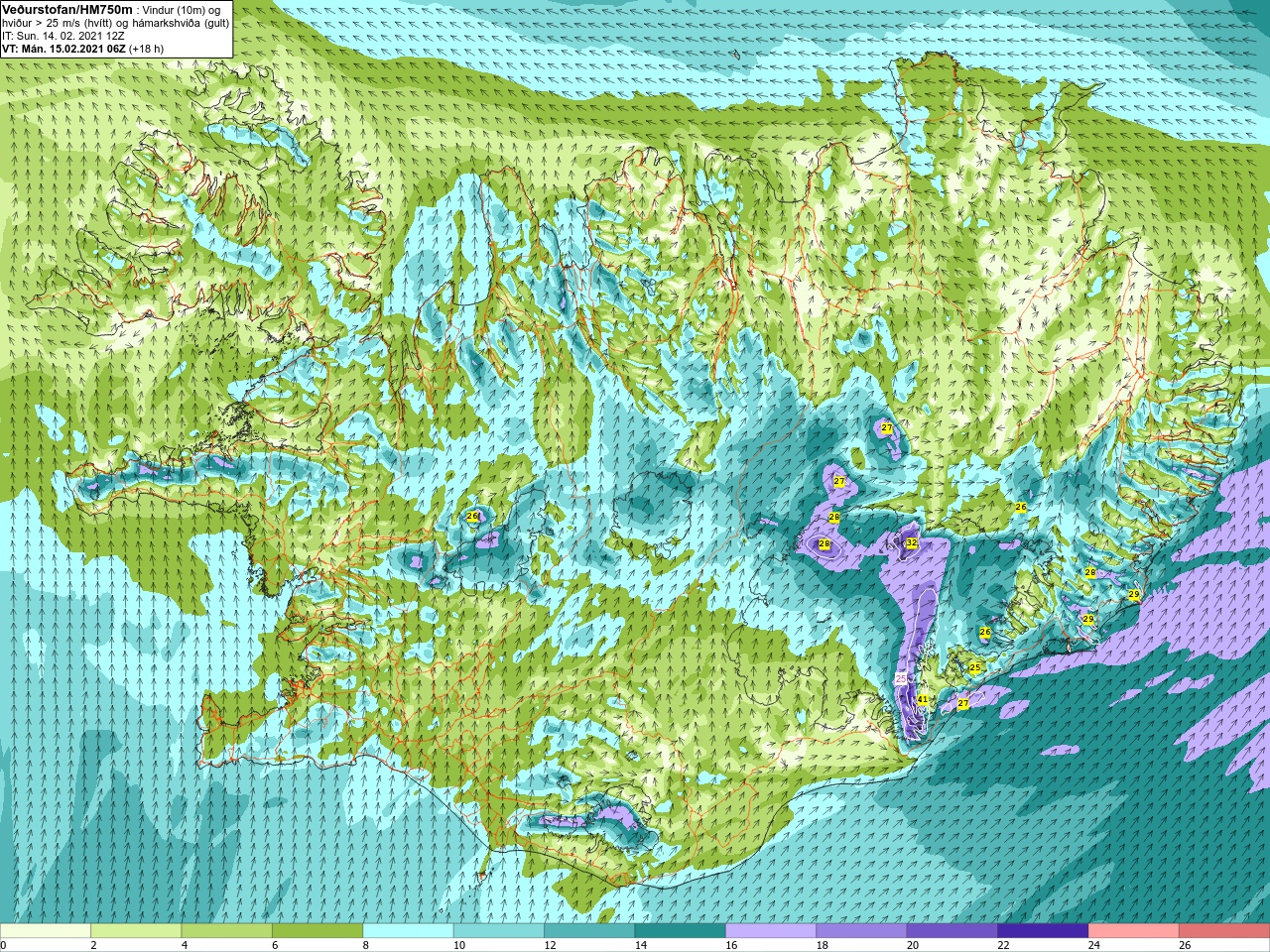Click the title text Veðurstofan/HM750m
The width and height of the screenshot is (1270, 952).
pos(67,9)
